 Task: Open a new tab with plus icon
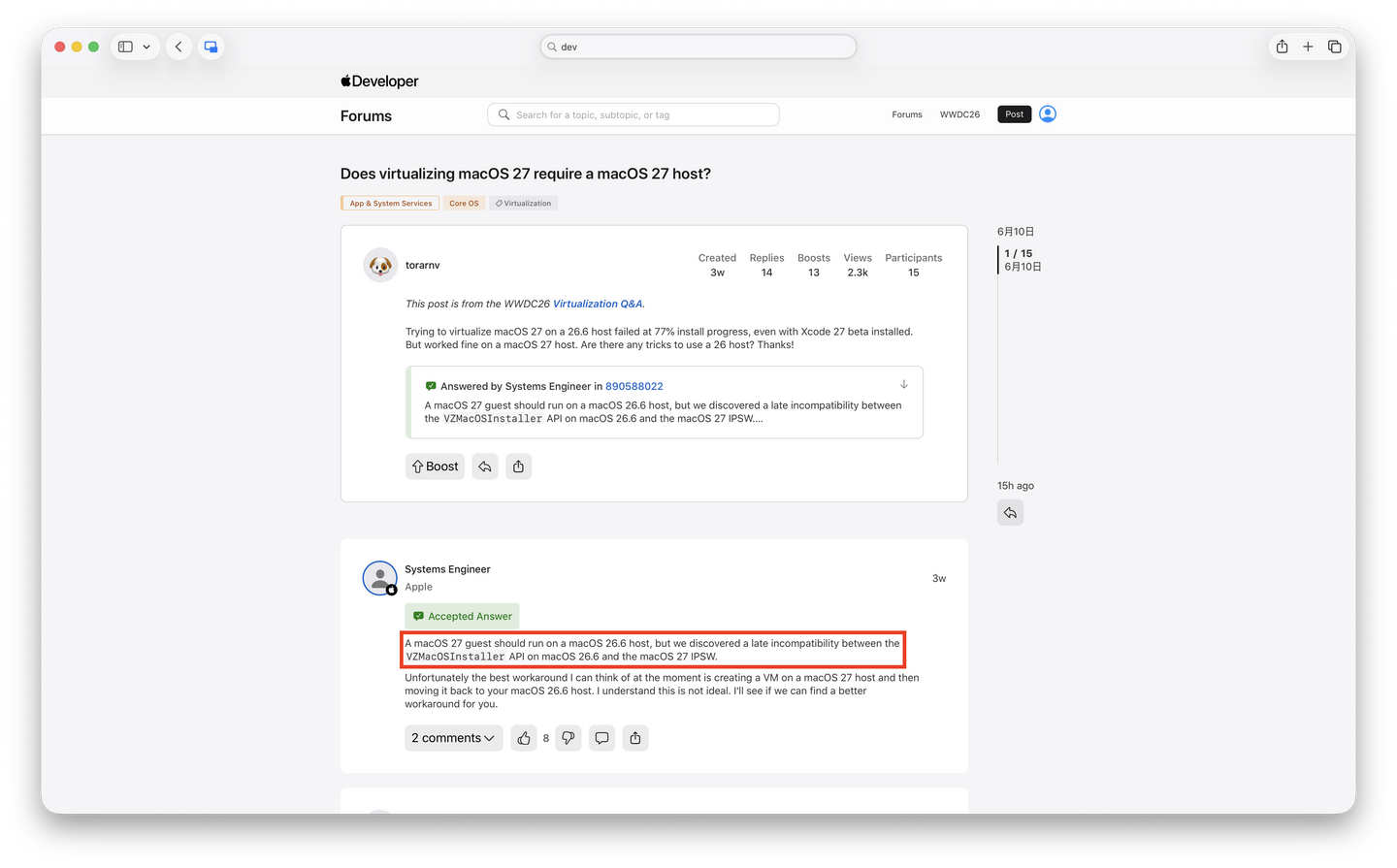click(x=1308, y=47)
